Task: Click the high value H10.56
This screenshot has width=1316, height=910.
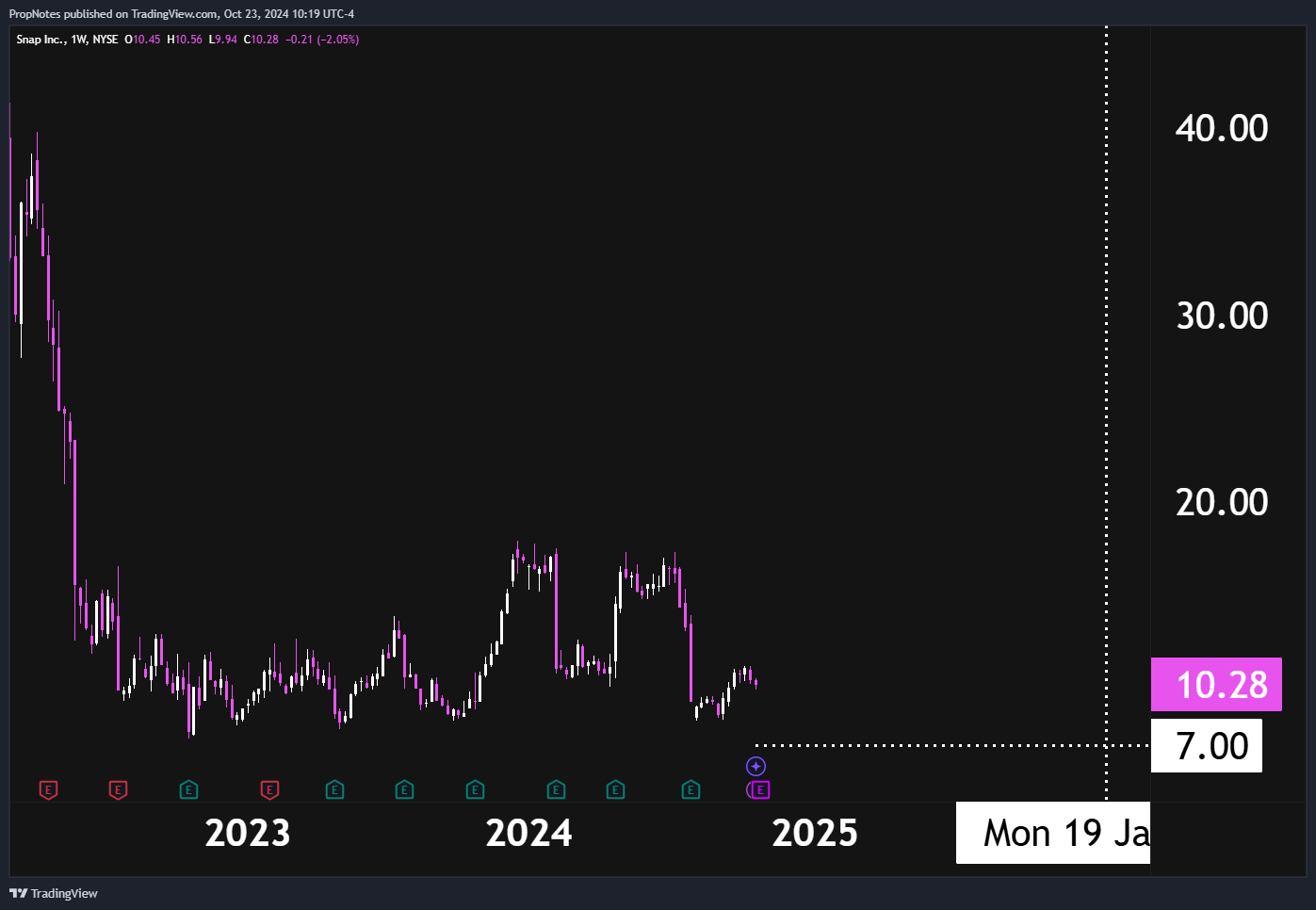Action: 185,40
